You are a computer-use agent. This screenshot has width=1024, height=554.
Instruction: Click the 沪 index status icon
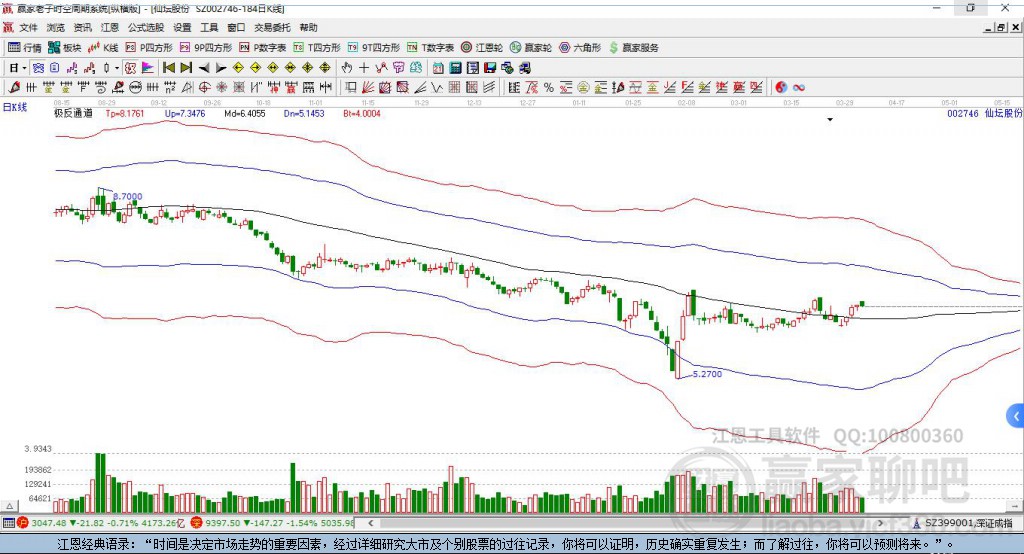[23, 523]
